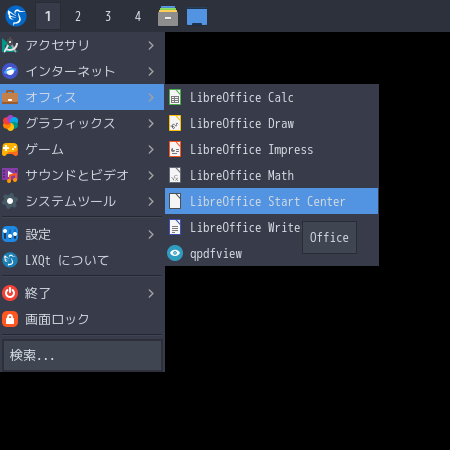The width and height of the screenshot is (450, 450).
Task: Click the yellow Draw document icon
Action: pos(175,123)
